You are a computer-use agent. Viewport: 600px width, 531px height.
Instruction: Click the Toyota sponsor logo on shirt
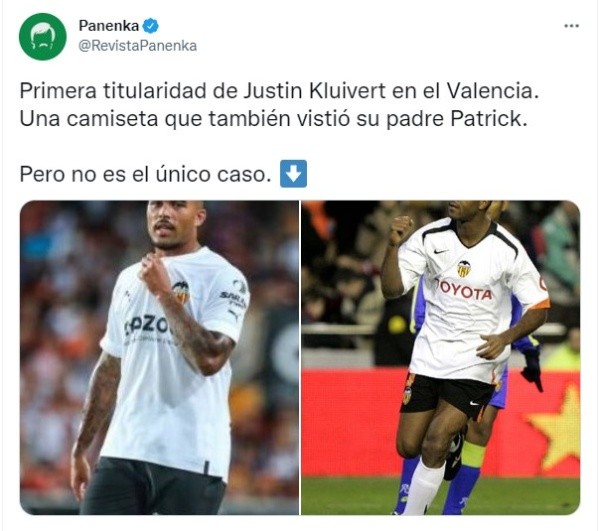pos(466,290)
